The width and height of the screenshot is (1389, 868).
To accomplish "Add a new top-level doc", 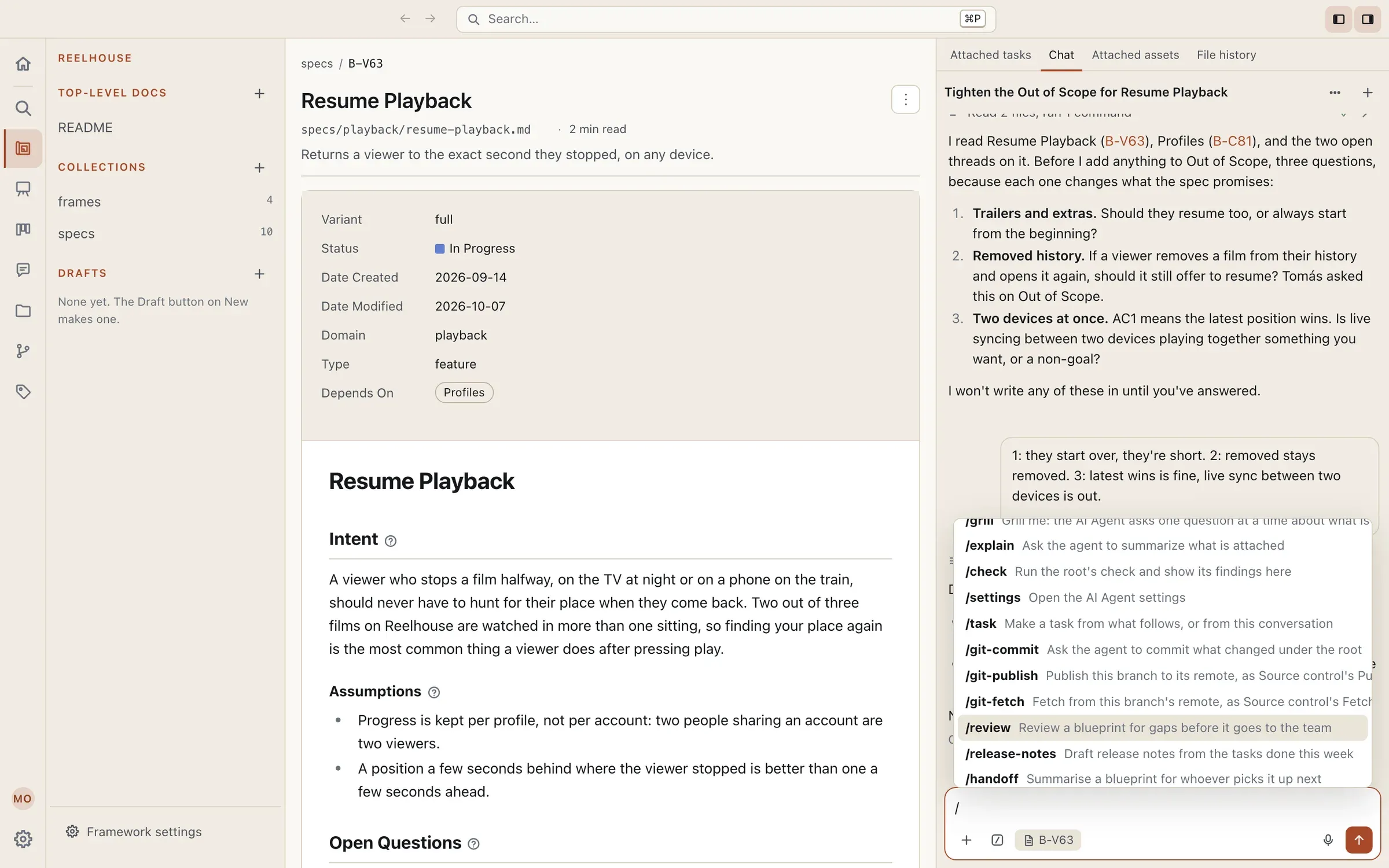I will [259, 93].
